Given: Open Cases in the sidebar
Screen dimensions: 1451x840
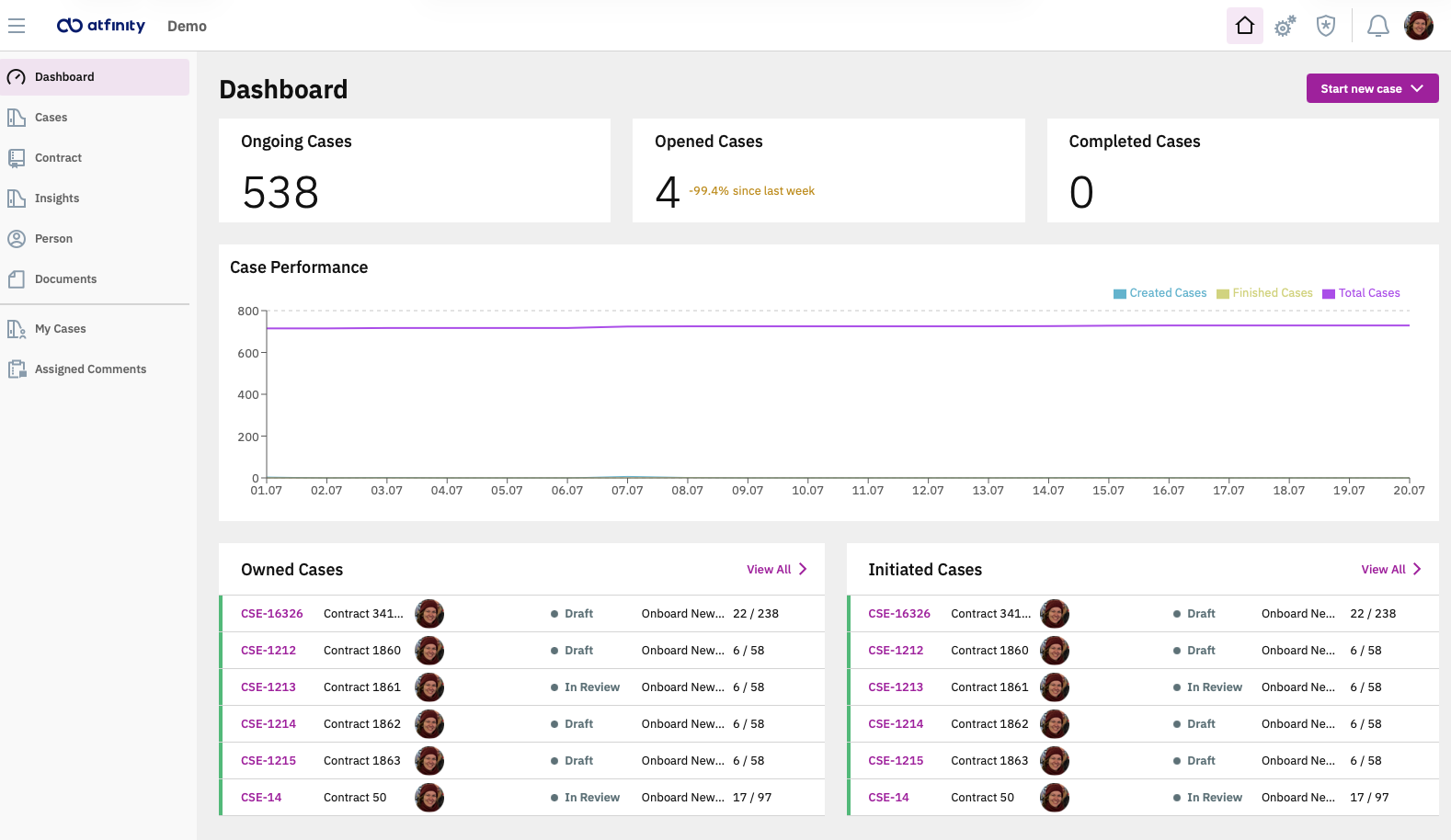Looking at the screenshot, I should pyautogui.click(x=95, y=118).
